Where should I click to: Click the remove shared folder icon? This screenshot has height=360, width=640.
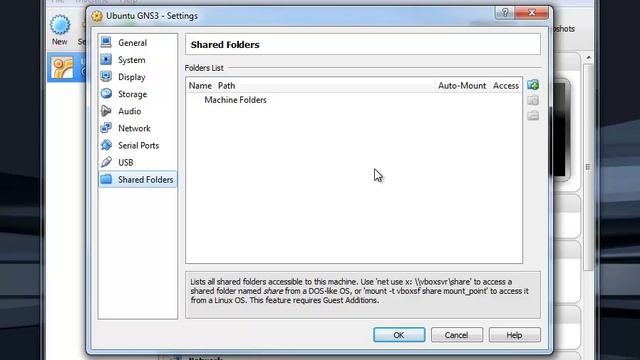click(x=533, y=116)
